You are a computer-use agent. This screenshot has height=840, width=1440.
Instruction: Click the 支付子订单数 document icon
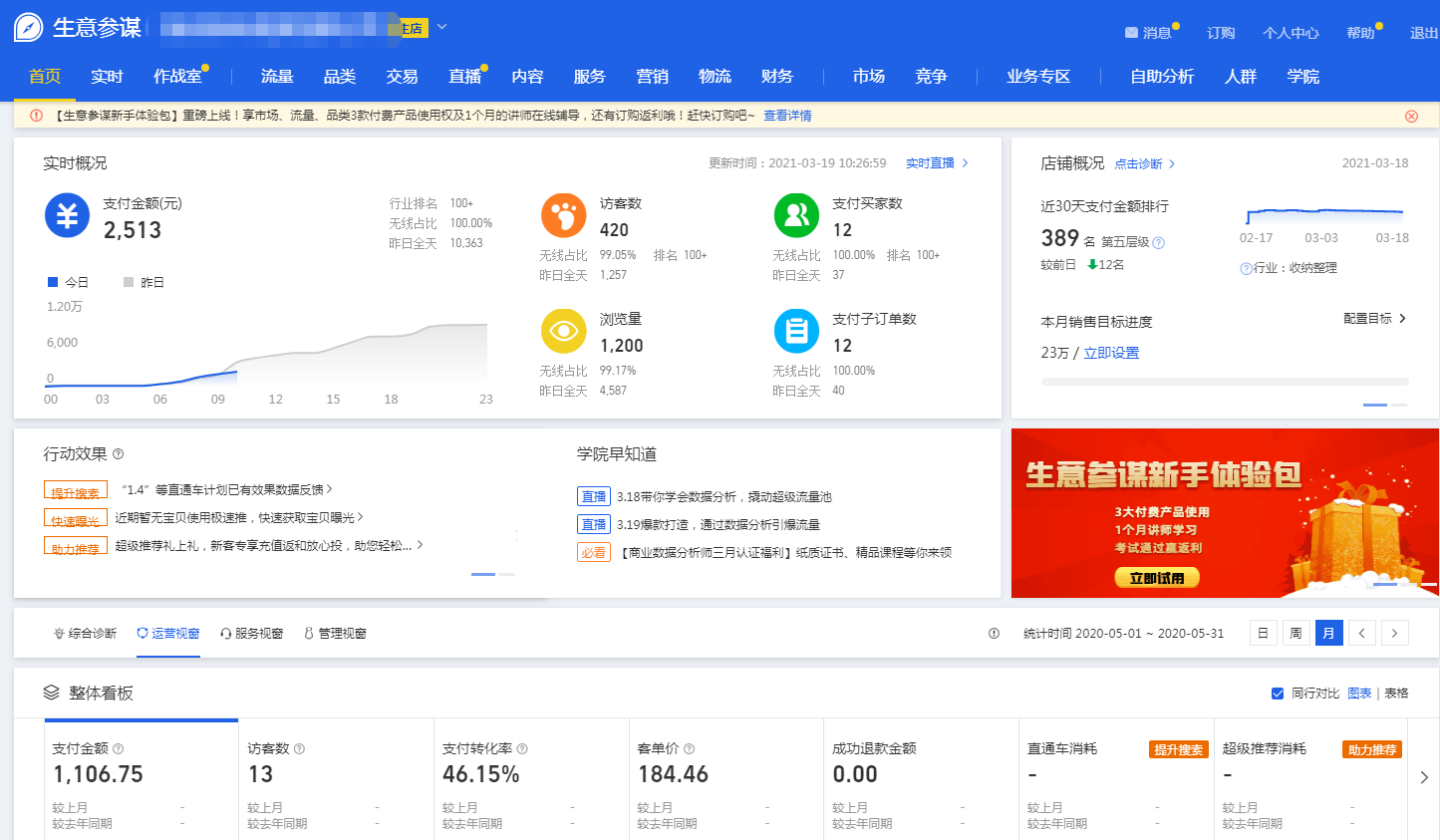click(796, 331)
